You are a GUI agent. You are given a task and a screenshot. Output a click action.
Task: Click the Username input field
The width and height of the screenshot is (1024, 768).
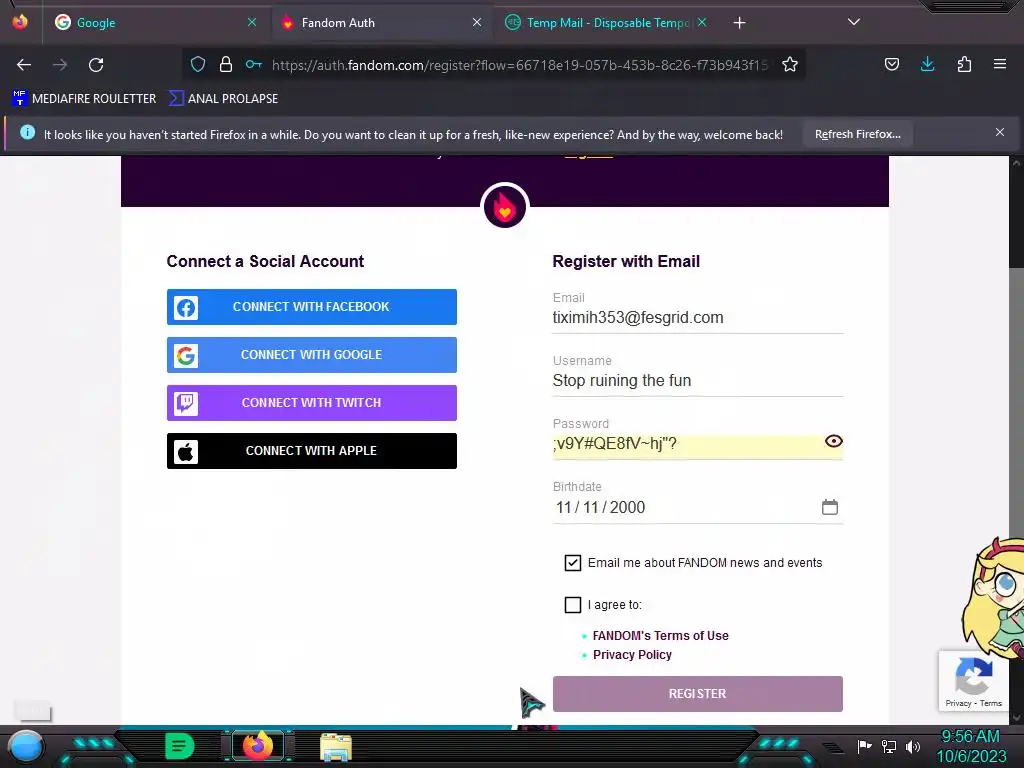click(697, 381)
